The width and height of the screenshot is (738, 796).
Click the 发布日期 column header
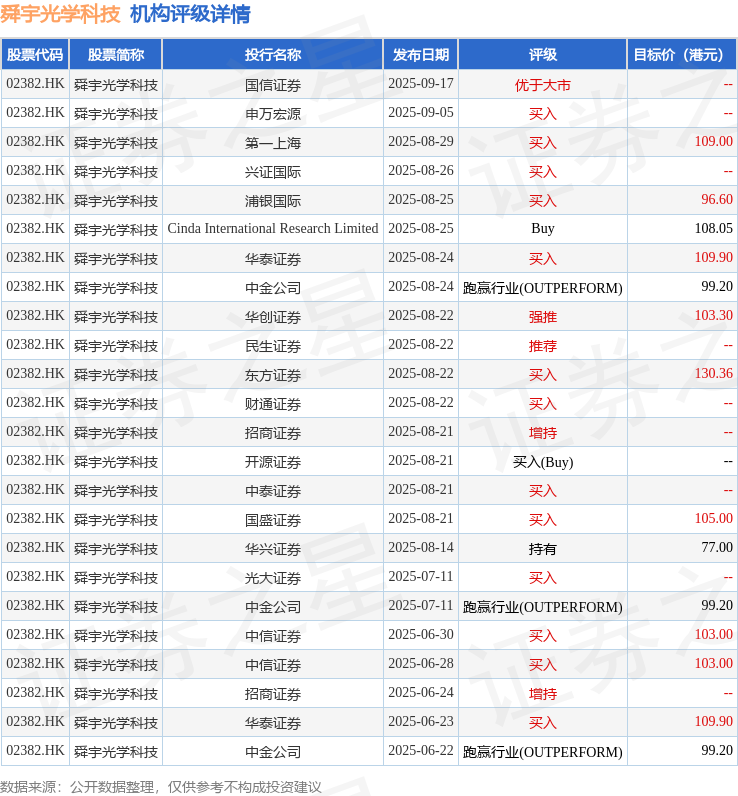pyautogui.click(x=421, y=54)
